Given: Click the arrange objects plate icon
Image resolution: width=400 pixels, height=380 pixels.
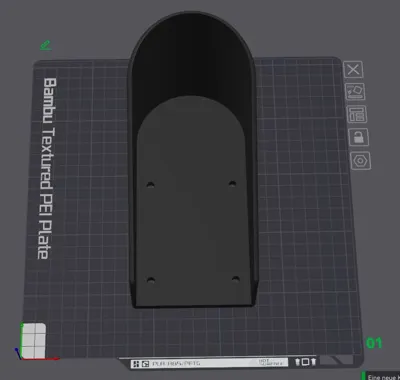Looking at the screenshot, I should tap(357, 114).
